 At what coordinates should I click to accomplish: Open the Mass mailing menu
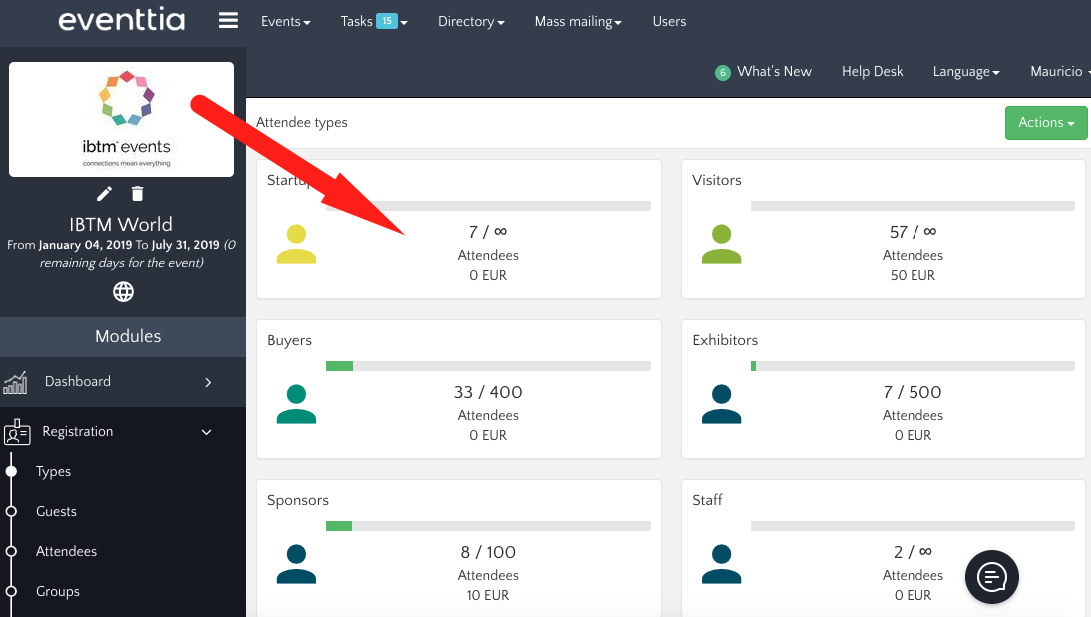pos(578,20)
